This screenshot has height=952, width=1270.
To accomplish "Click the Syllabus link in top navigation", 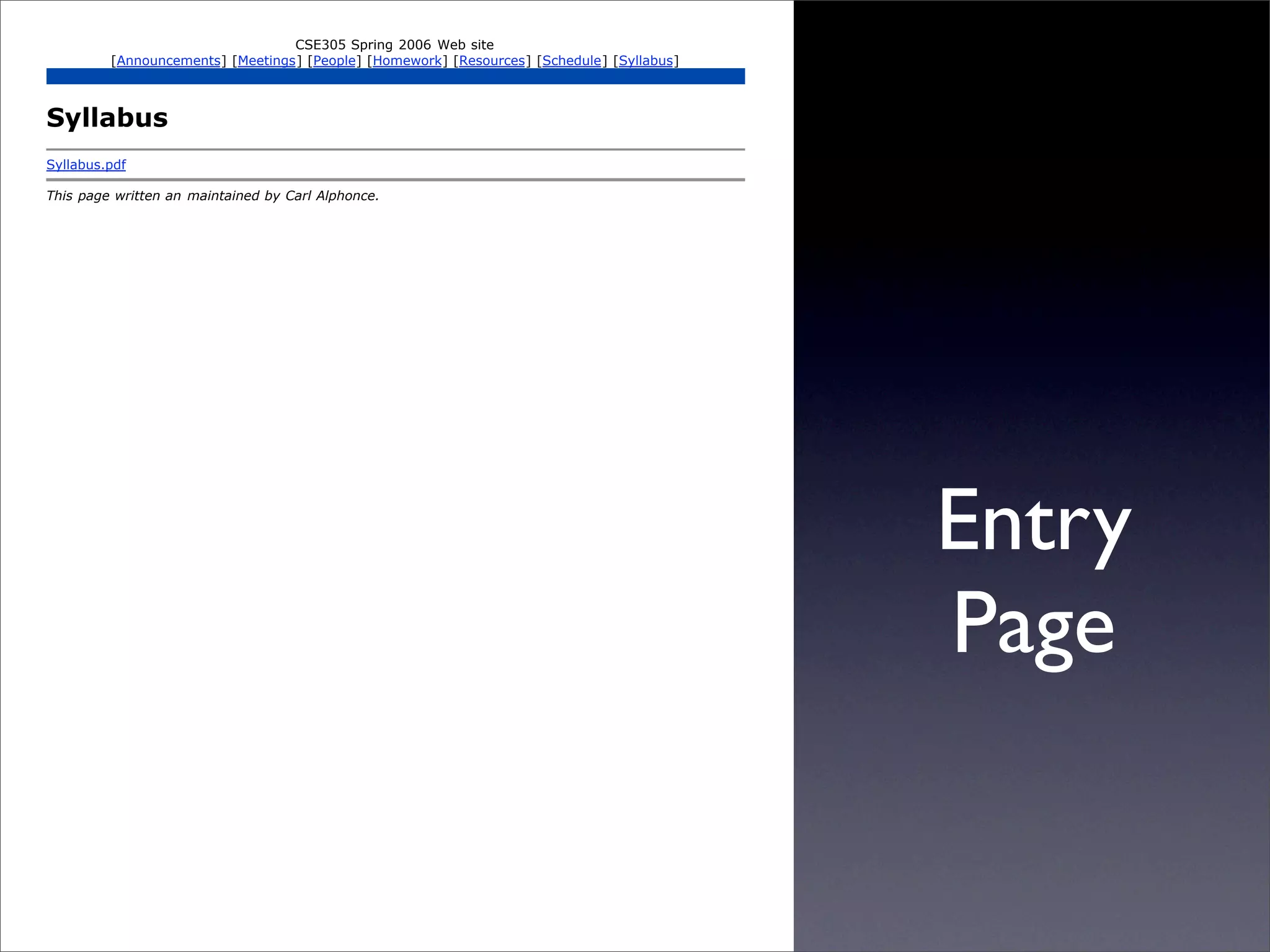I will coord(646,61).
